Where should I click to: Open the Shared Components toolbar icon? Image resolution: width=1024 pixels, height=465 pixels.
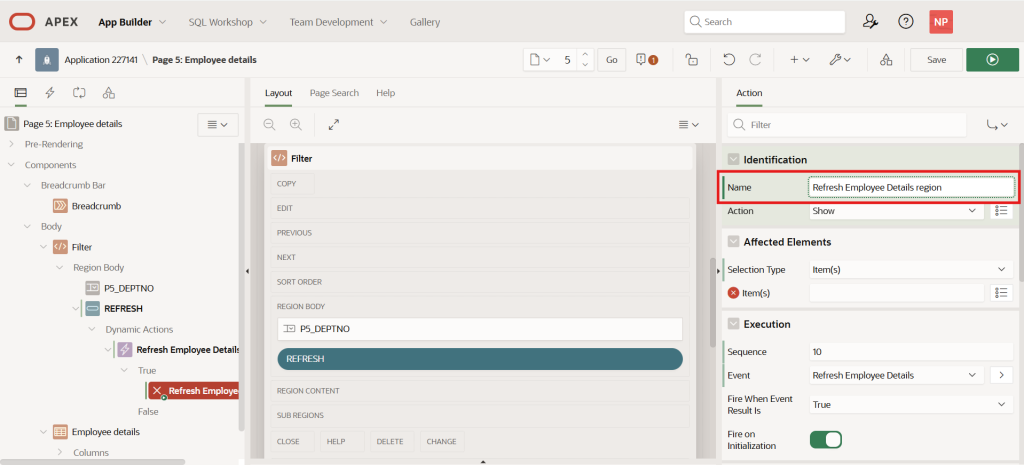[x=886, y=59]
